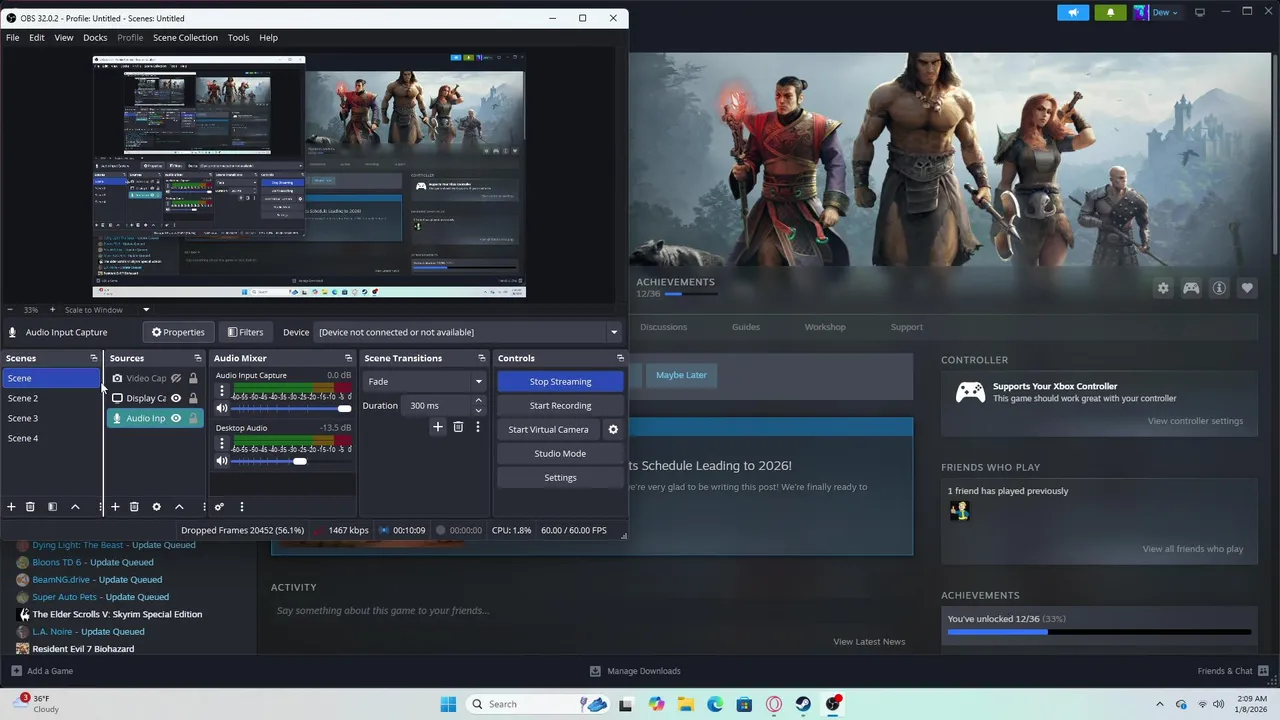The height and width of the screenshot is (720, 1280).
Task: Open preview scale dropdown arrow
Action: 145,310
